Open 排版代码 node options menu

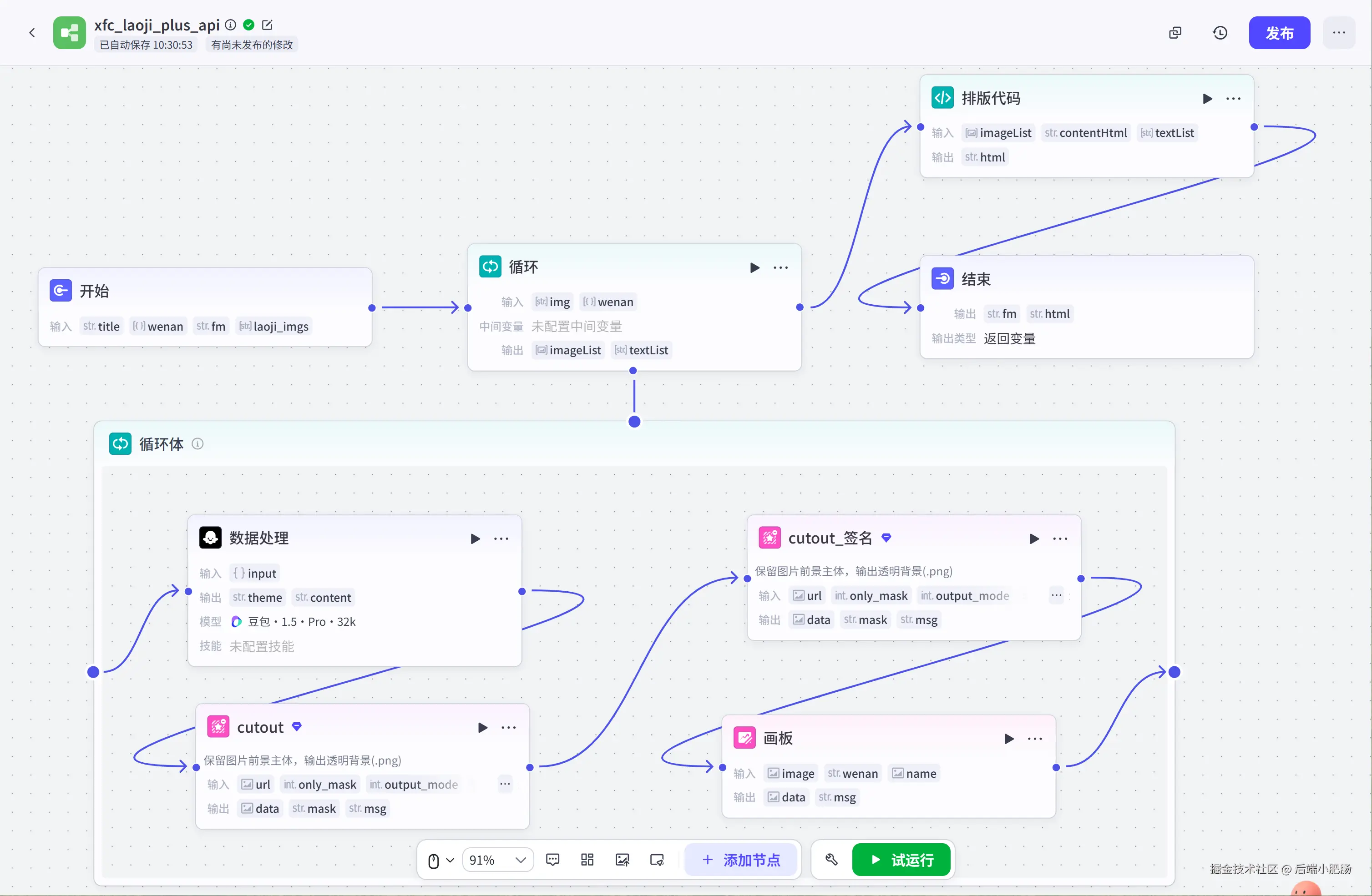1233,99
